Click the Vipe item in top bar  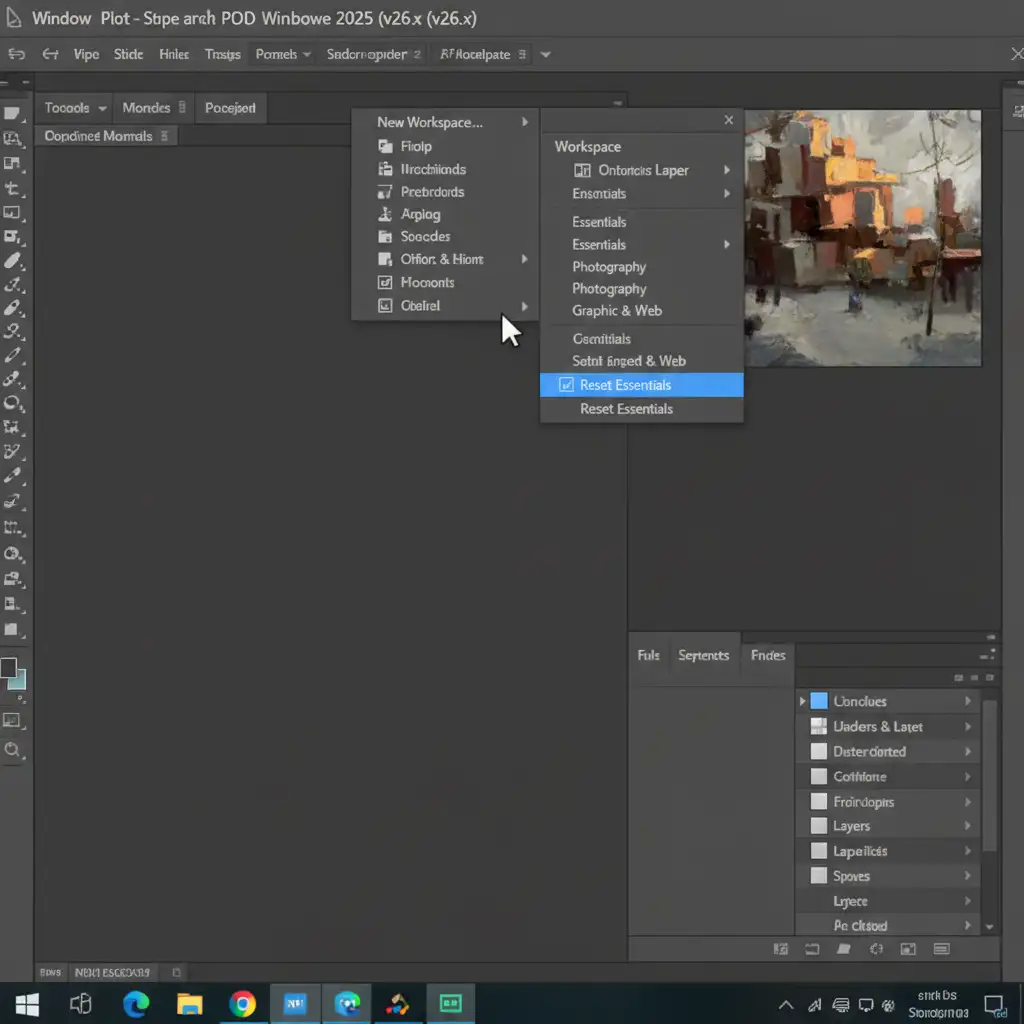pyautogui.click(x=86, y=54)
